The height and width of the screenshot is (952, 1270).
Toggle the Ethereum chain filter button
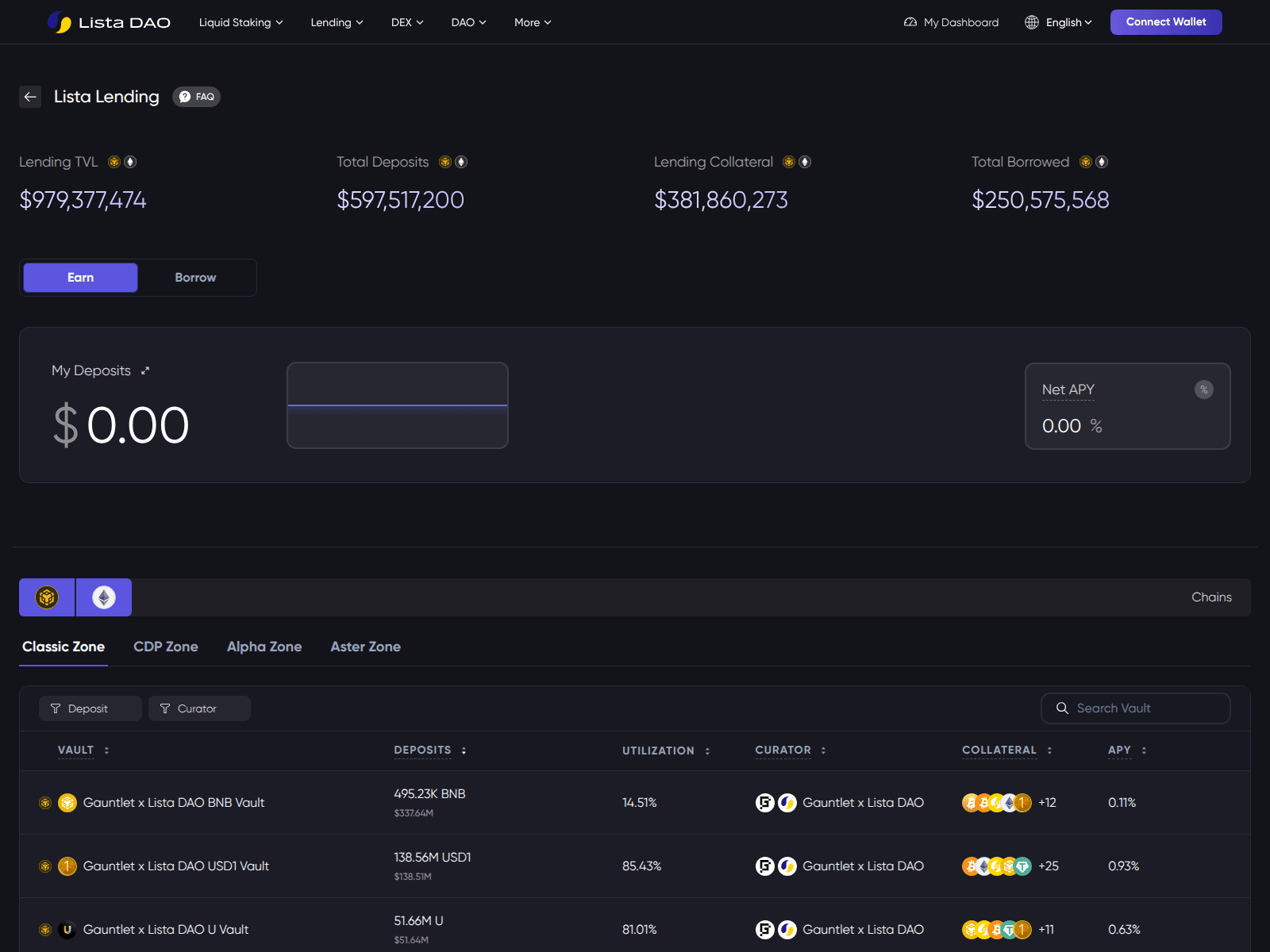click(104, 597)
